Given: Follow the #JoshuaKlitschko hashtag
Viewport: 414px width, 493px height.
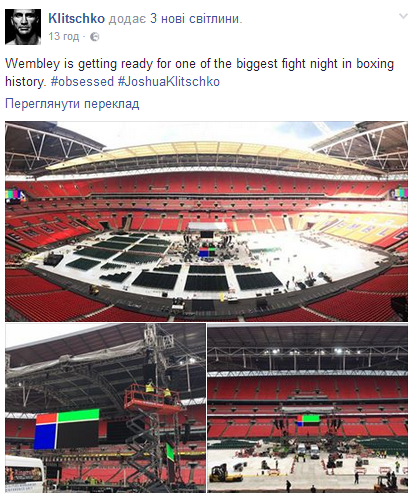Looking at the screenshot, I should (169, 81).
